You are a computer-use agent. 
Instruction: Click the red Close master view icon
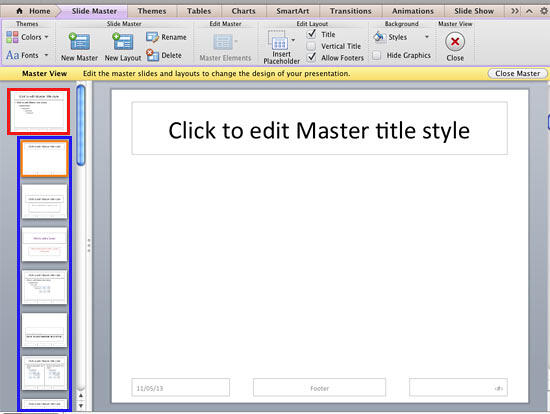pos(455,42)
